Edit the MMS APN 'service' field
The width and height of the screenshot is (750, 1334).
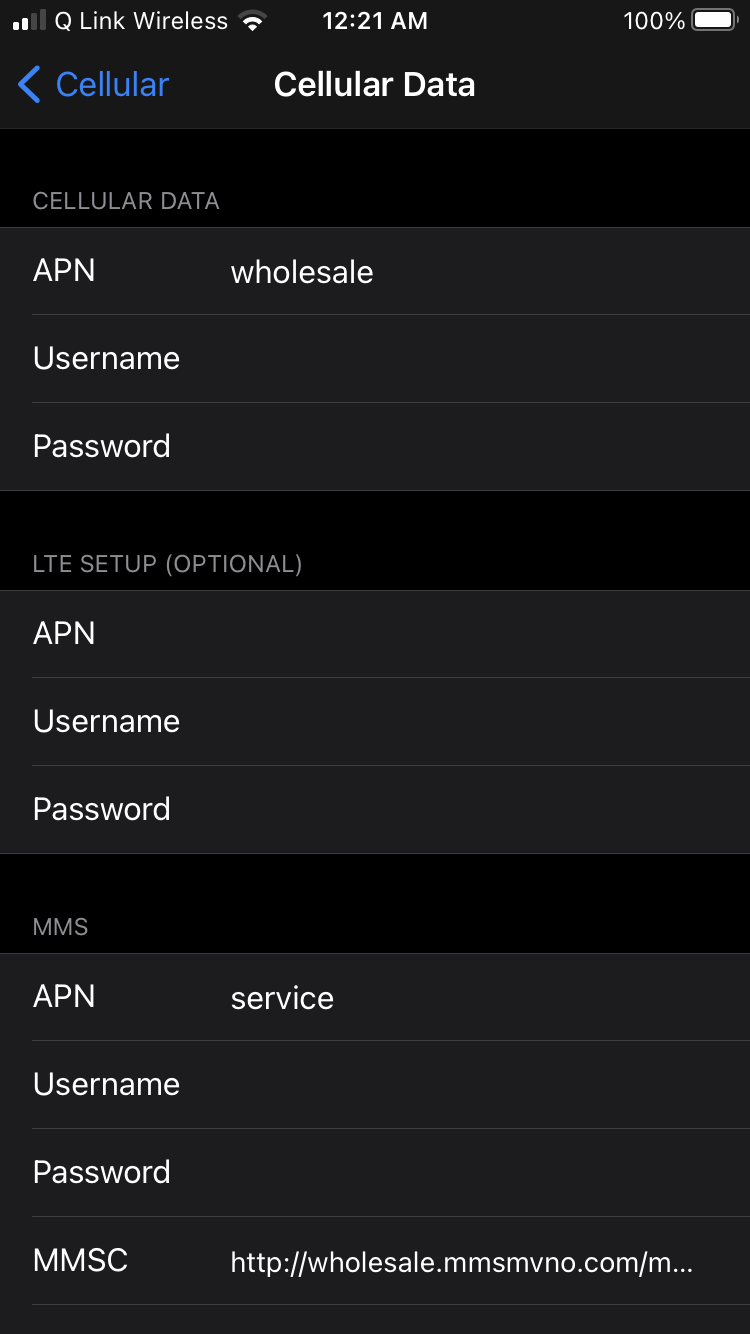(x=480, y=998)
